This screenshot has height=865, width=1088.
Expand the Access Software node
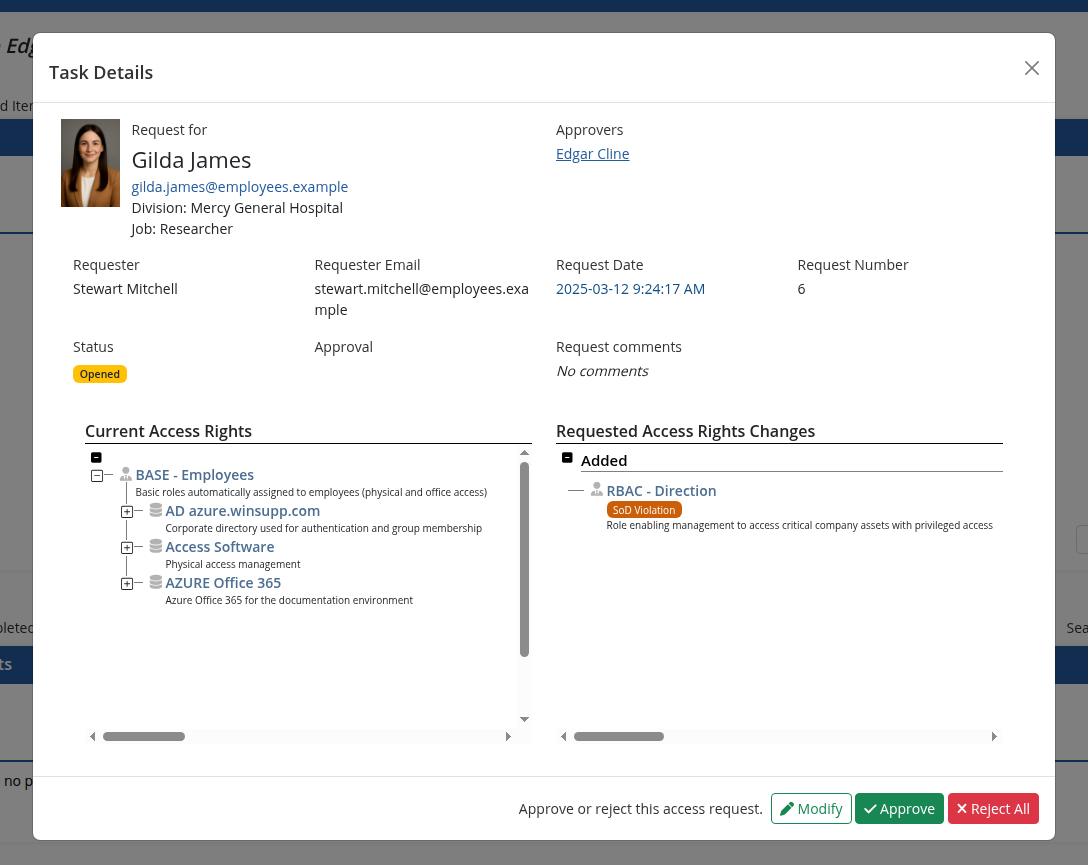(x=127, y=548)
